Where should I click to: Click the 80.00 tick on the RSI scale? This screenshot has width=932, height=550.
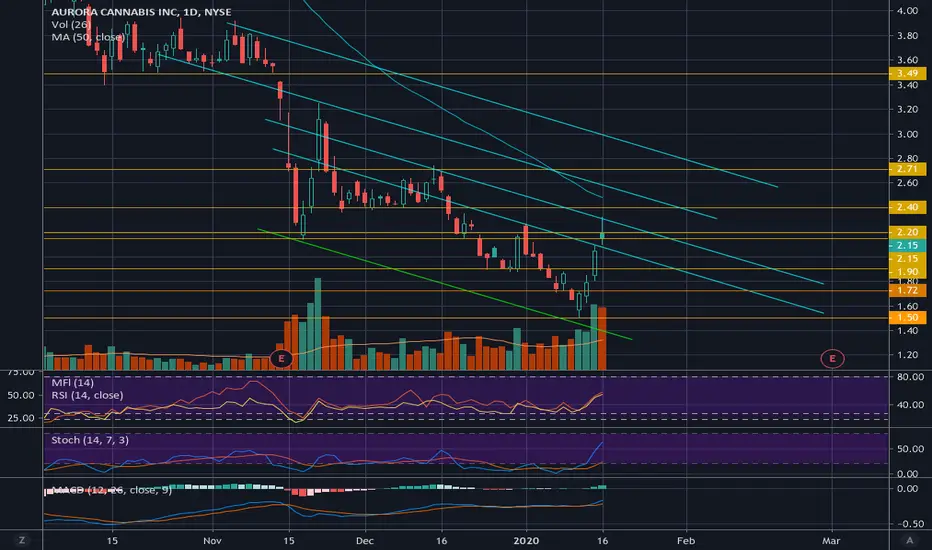(910, 377)
